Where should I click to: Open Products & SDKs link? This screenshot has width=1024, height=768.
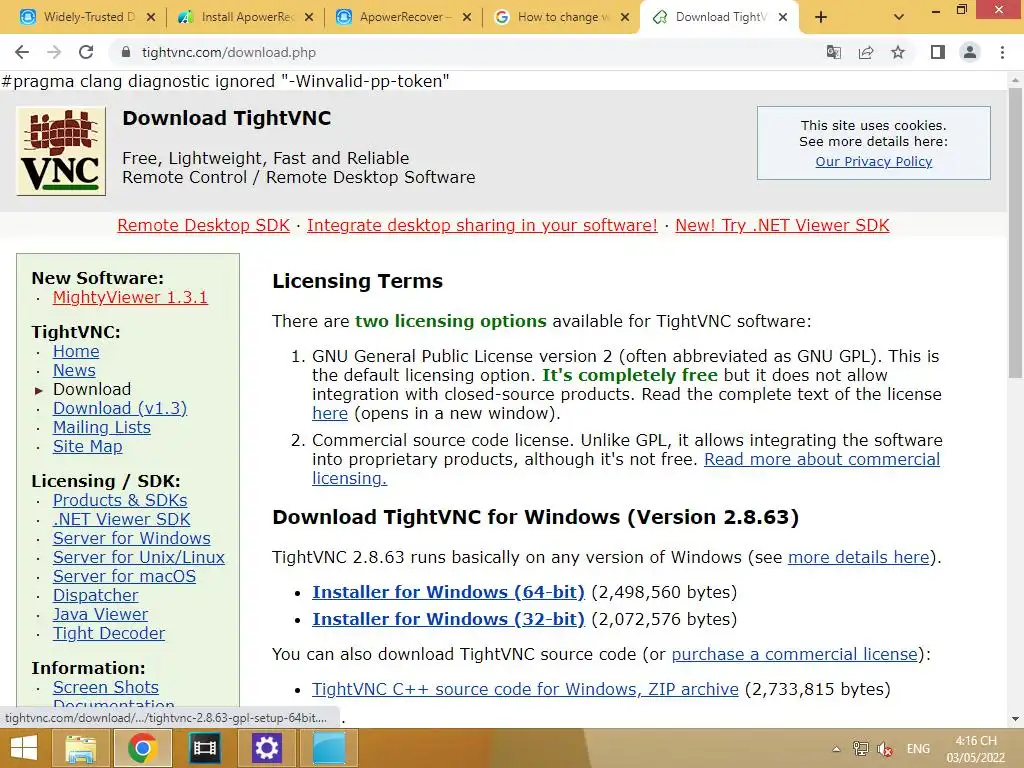click(120, 500)
